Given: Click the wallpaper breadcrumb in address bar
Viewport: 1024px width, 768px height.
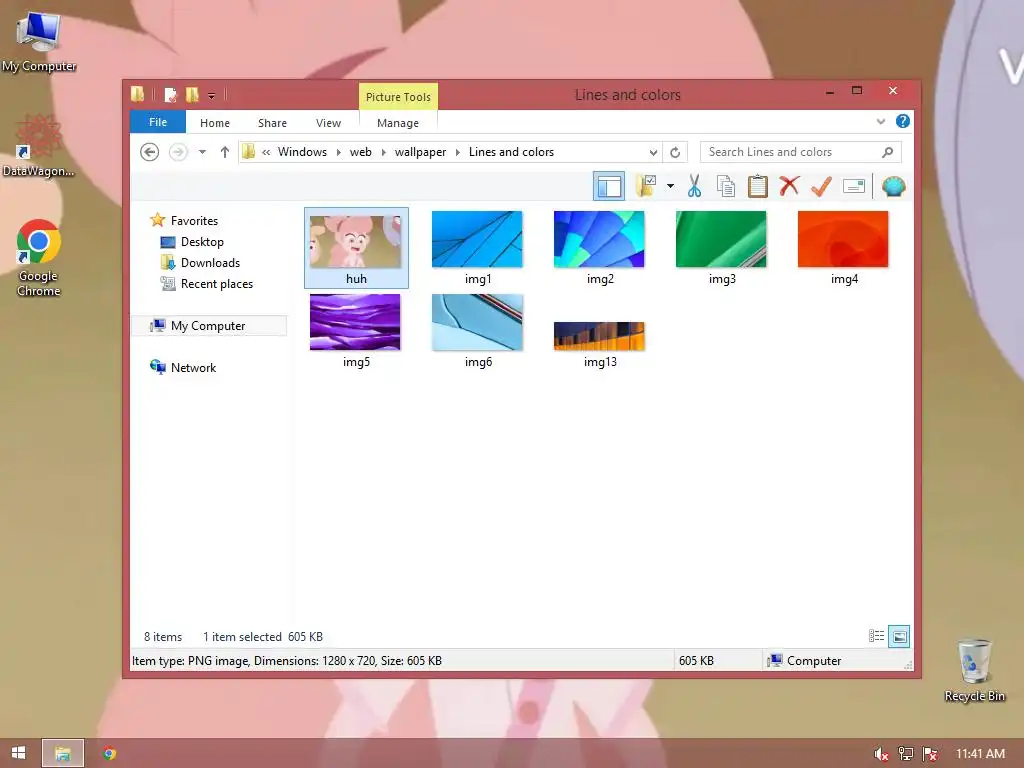Looking at the screenshot, I should [421, 152].
